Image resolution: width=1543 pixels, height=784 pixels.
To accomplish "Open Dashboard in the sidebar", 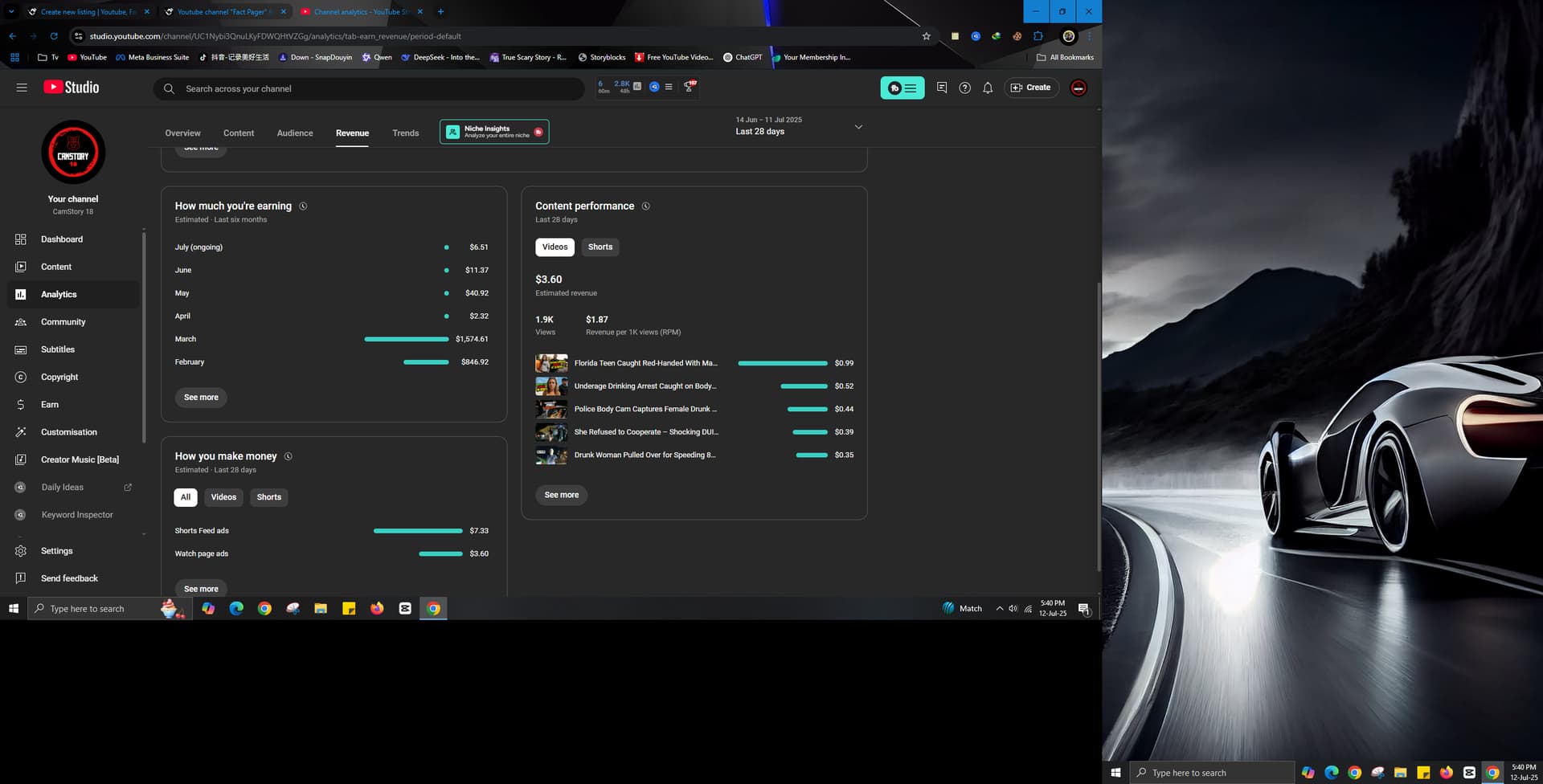I will (73, 239).
